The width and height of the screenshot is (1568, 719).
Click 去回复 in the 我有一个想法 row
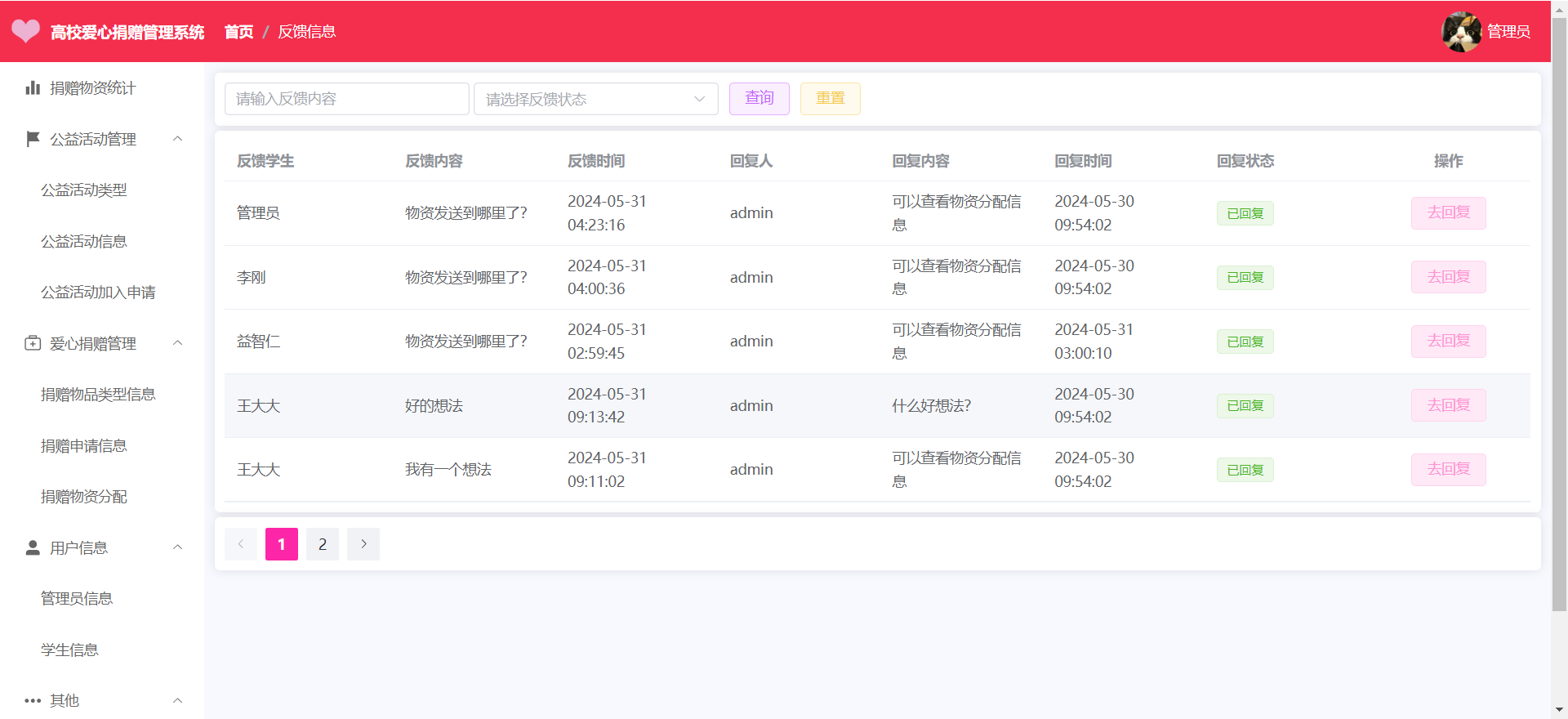1449,470
